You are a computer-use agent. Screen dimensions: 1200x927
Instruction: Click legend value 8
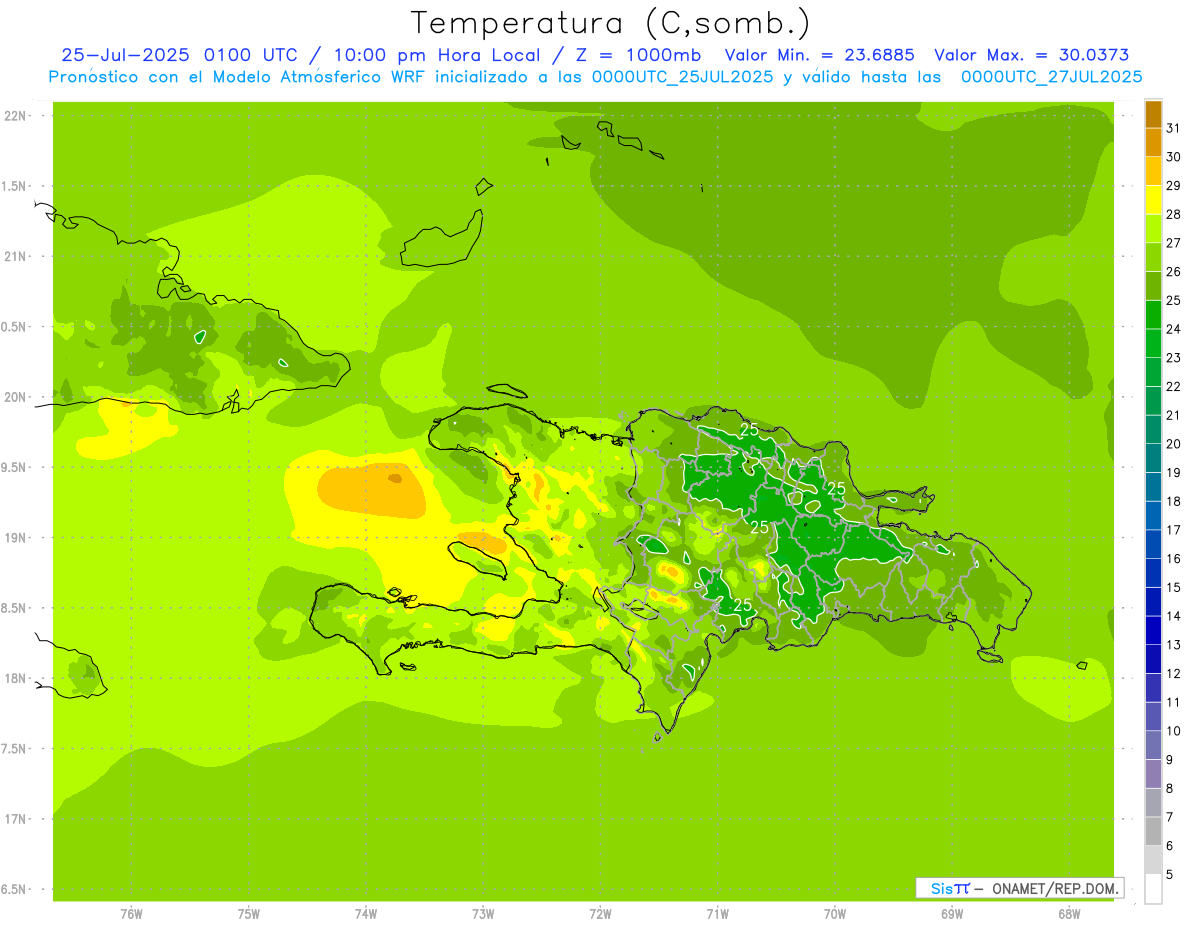(1170, 788)
